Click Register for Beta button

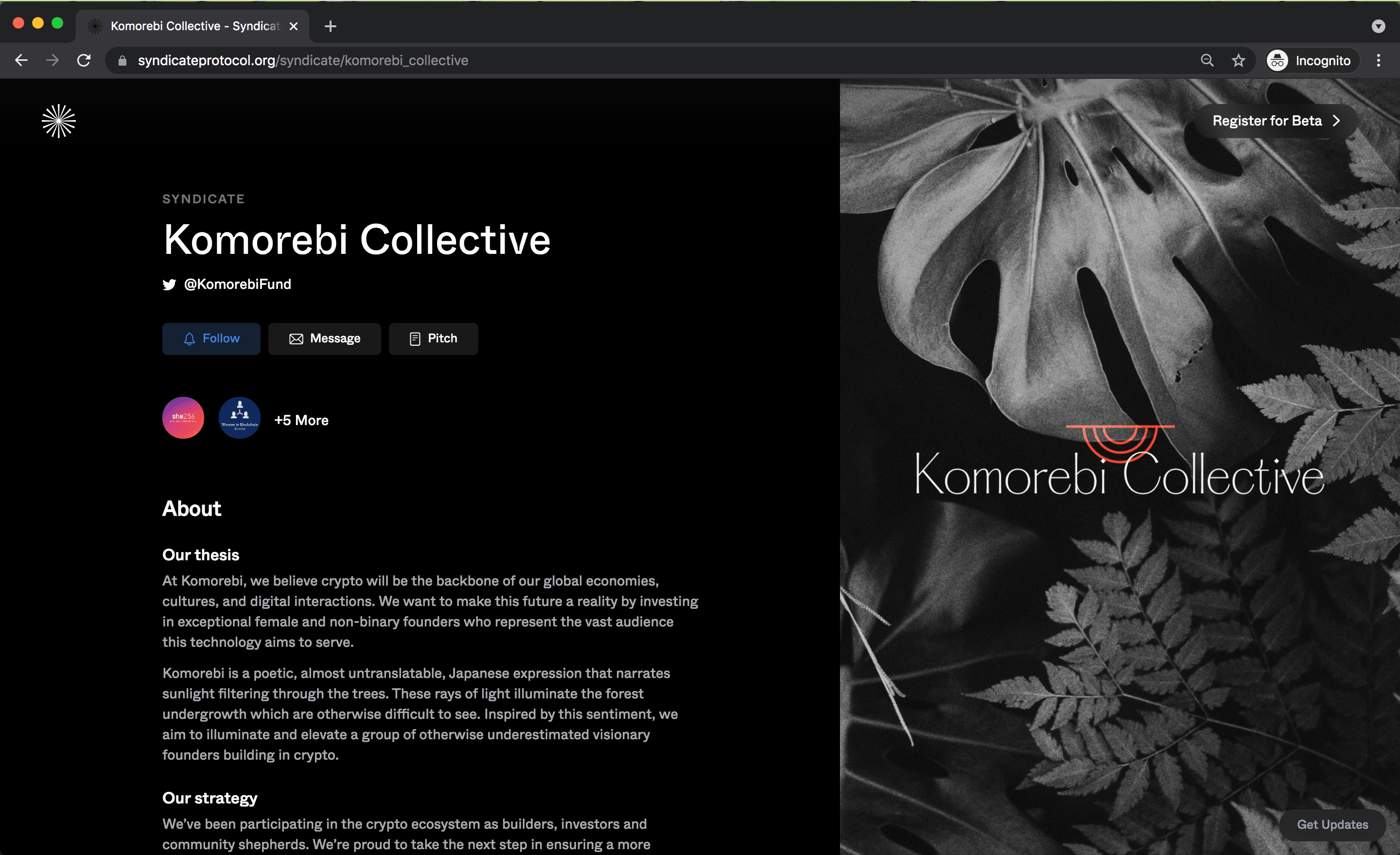[x=1276, y=121]
